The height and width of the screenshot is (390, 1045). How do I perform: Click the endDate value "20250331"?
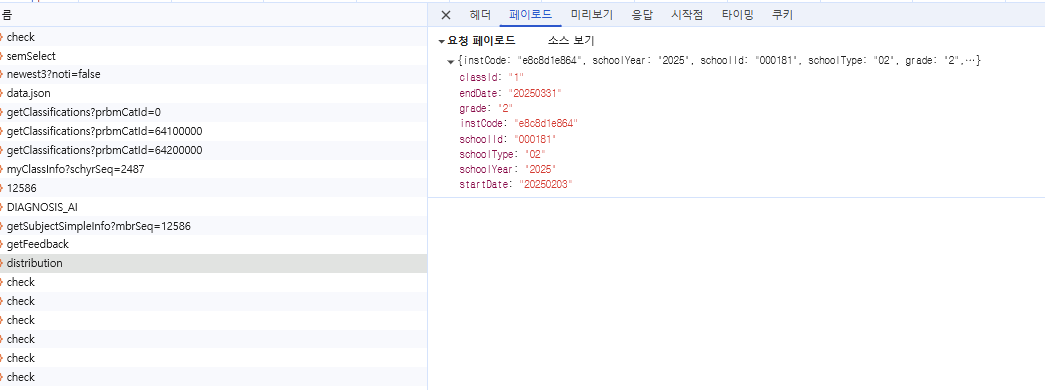point(535,93)
